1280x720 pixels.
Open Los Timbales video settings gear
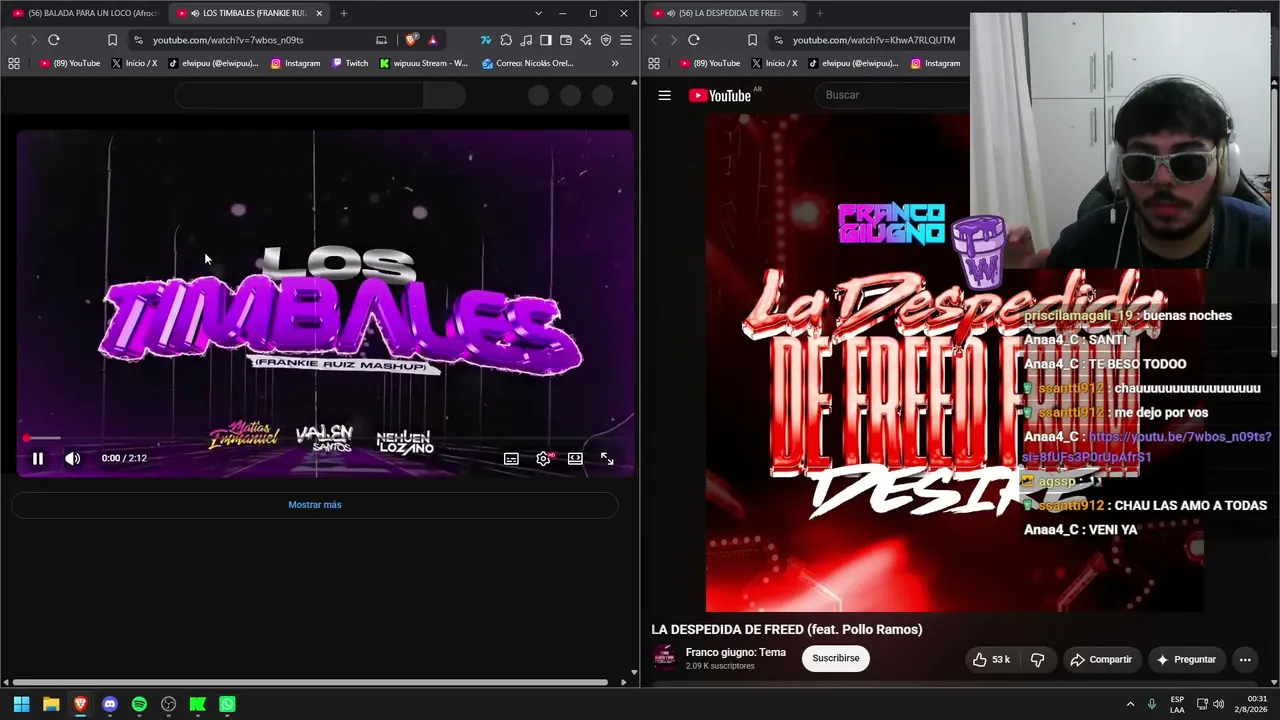[543, 458]
